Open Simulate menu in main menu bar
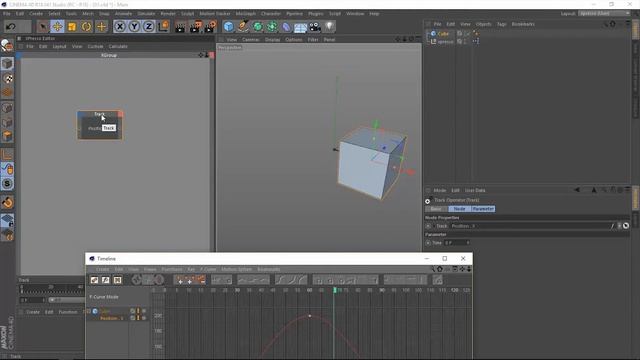This screenshot has width=640, height=360. coord(146,14)
